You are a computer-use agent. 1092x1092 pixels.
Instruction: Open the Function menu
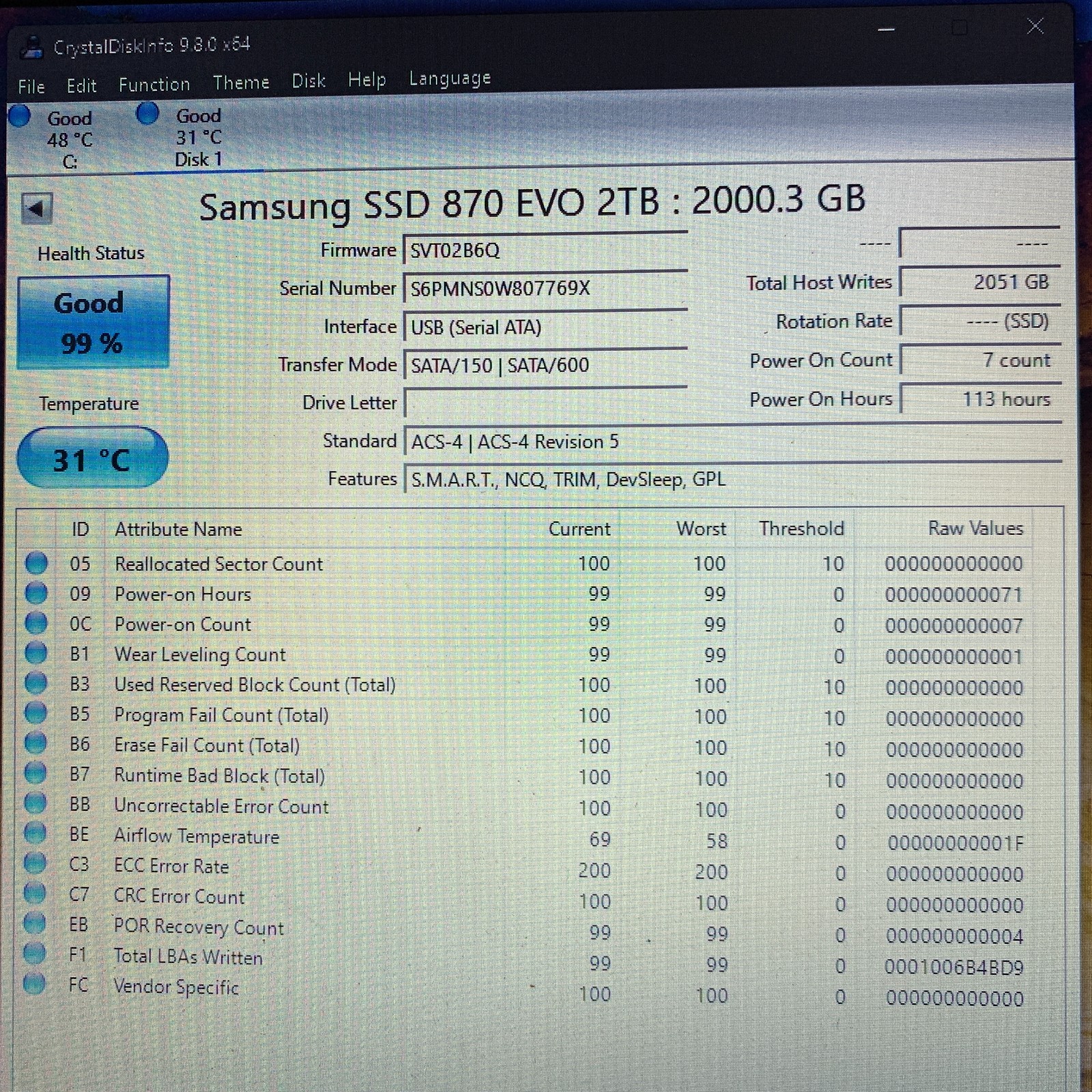pos(154,84)
